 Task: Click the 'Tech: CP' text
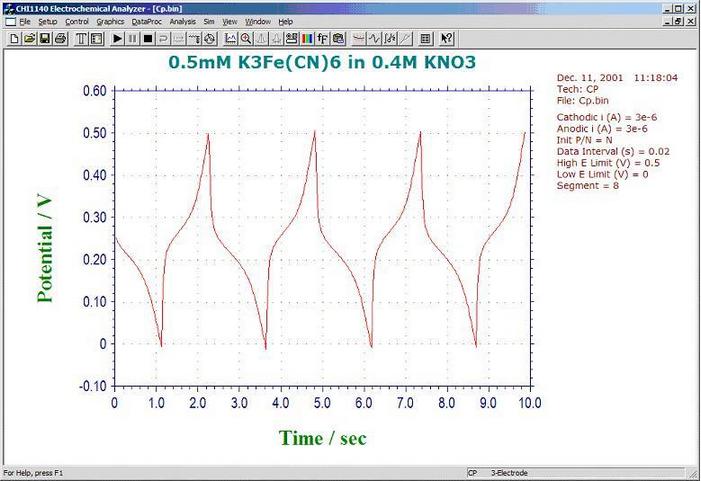pyautogui.click(x=577, y=89)
